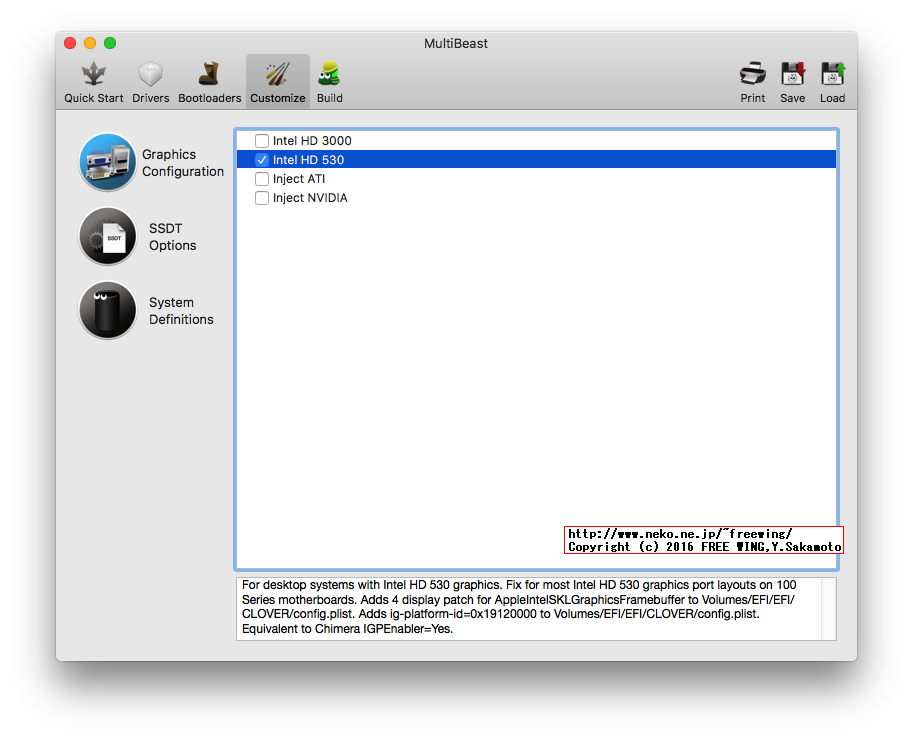Click the "Intel HD 530" label text
The height and width of the screenshot is (741, 913).
point(309,160)
